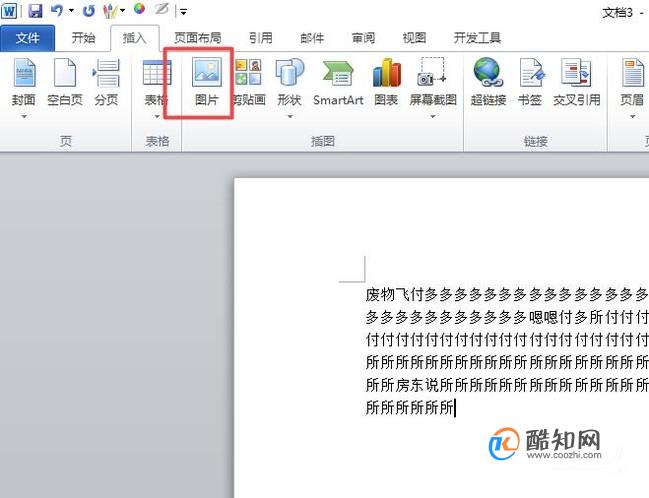Insert a table with 表格

[156, 82]
